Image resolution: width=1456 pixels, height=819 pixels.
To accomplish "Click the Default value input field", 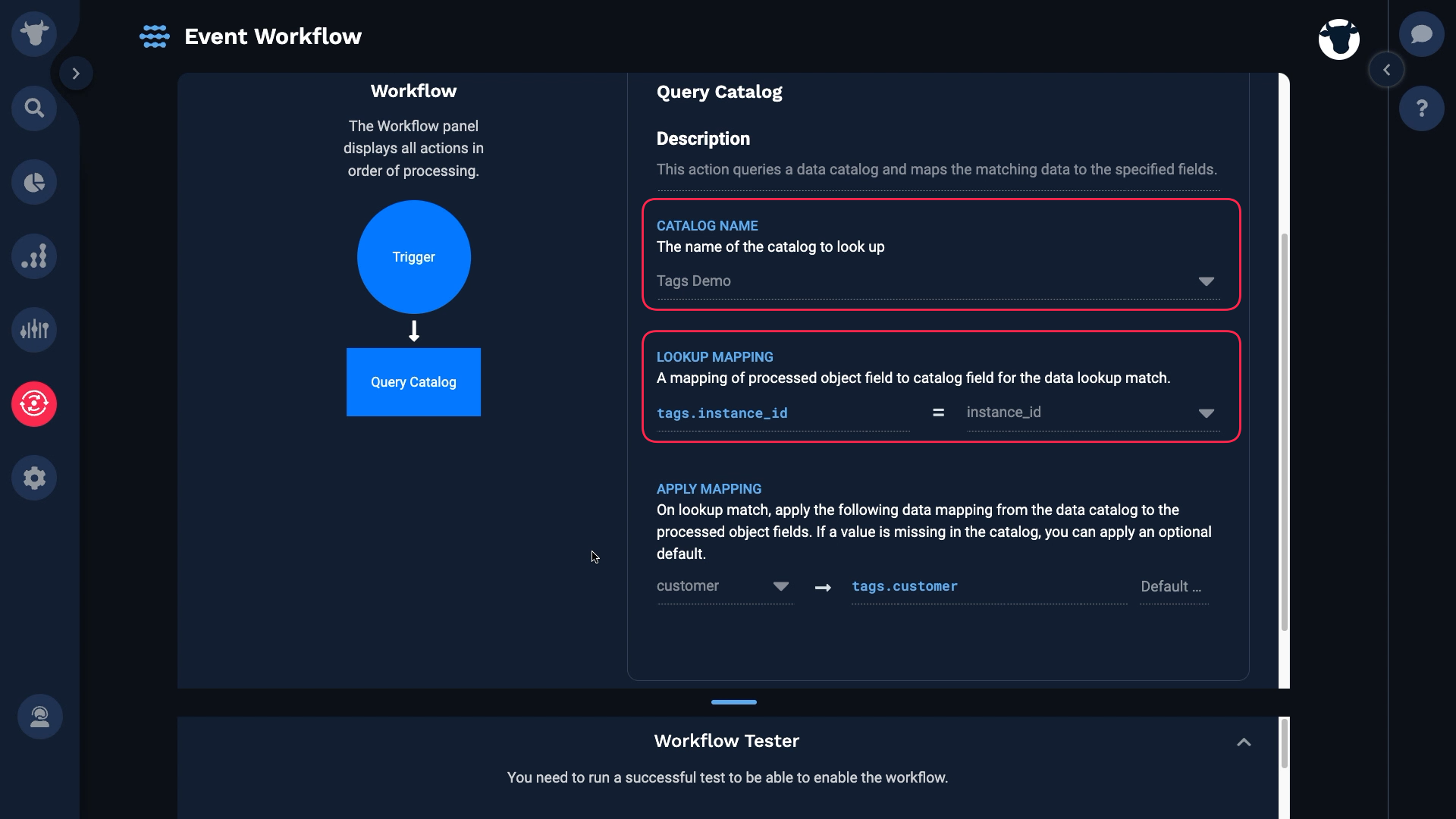I will [x=1174, y=587].
